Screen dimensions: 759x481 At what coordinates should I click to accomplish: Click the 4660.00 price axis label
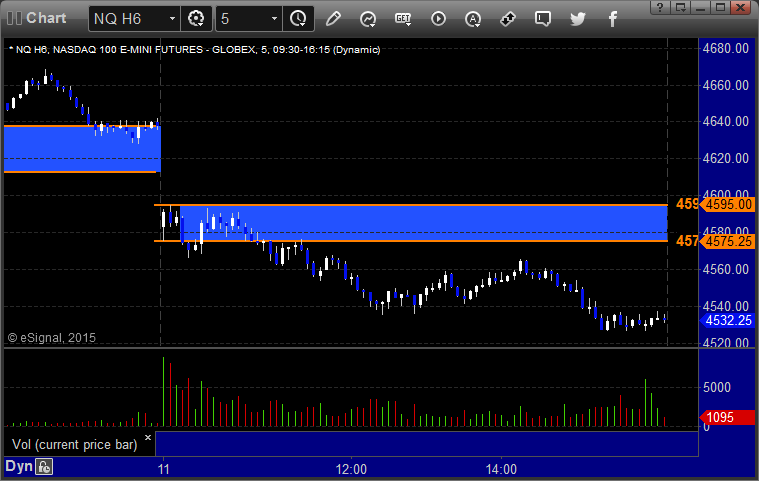[726, 85]
